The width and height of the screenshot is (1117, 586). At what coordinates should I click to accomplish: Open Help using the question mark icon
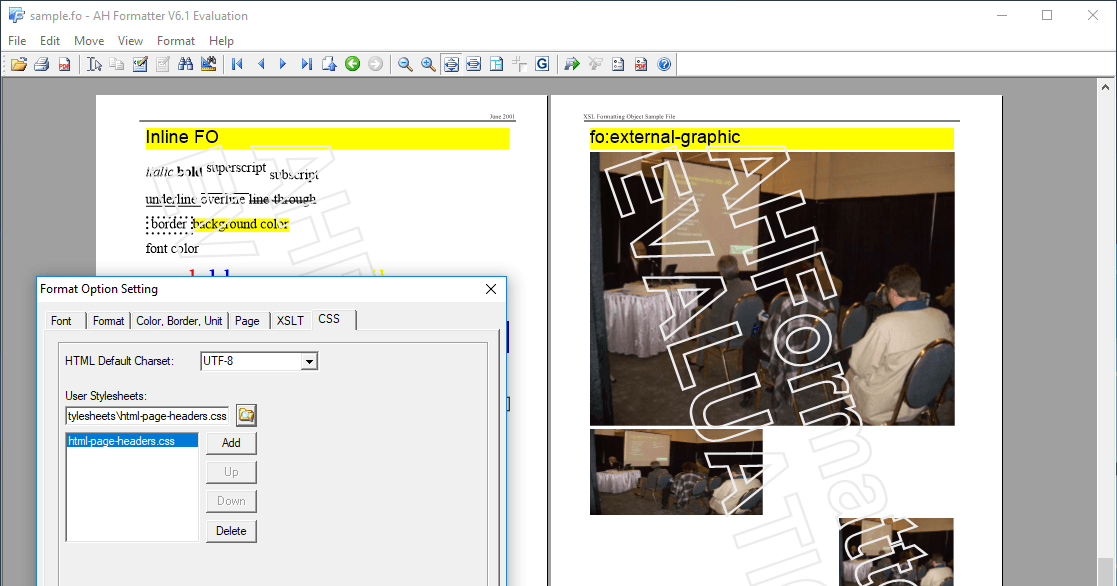click(663, 63)
